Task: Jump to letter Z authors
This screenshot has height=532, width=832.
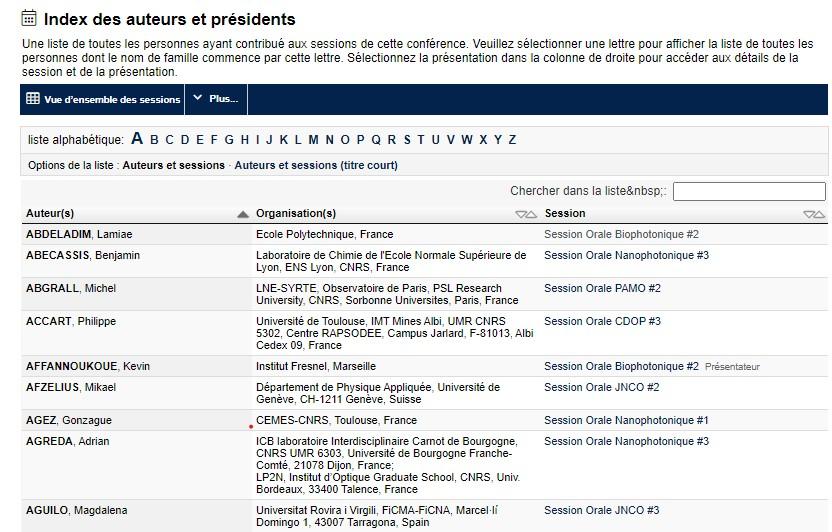Action: pyautogui.click(x=512, y=140)
